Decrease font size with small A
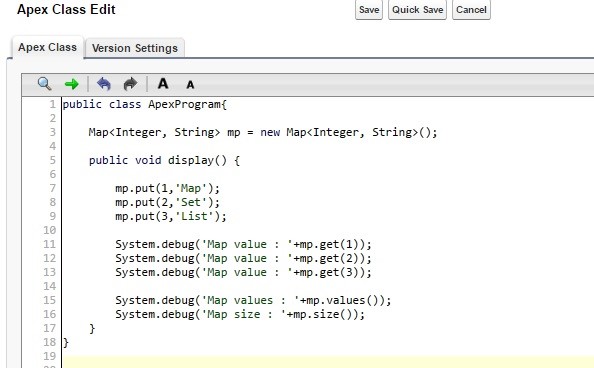Screen dimensions: 594x368 coord(190,85)
